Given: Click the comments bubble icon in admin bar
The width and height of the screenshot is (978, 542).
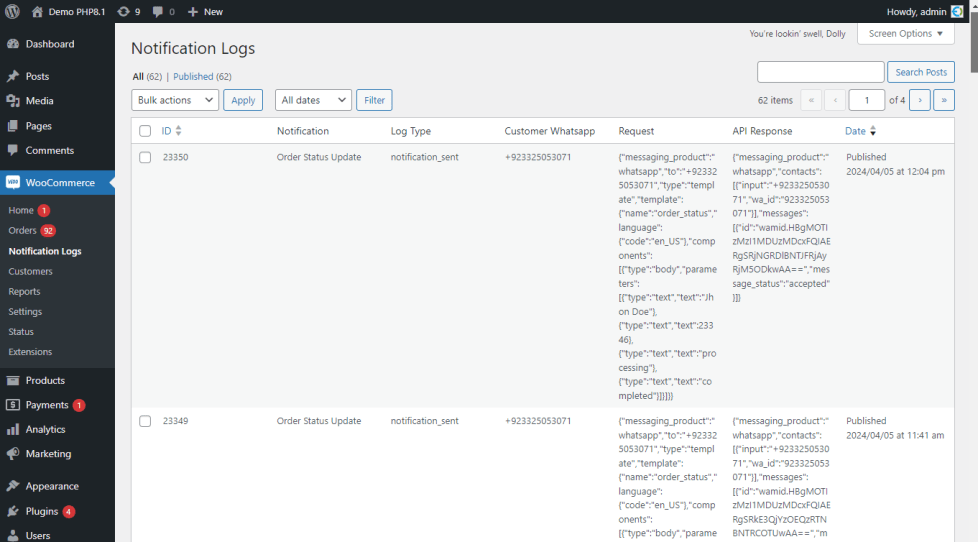Looking at the screenshot, I should (159, 11).
